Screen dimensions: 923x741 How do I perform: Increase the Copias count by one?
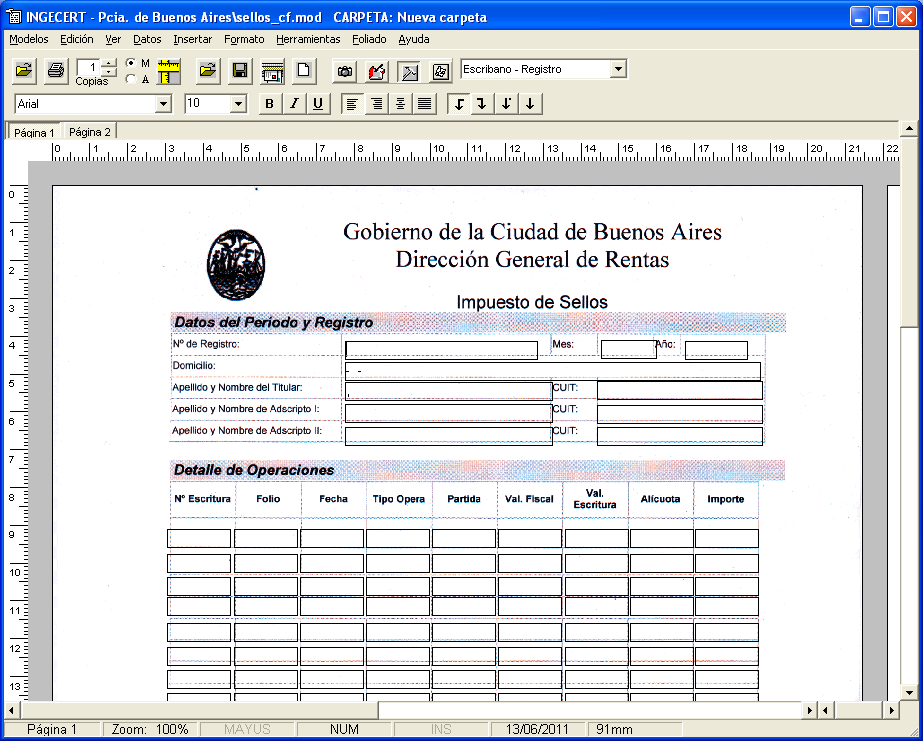(109, 63)
